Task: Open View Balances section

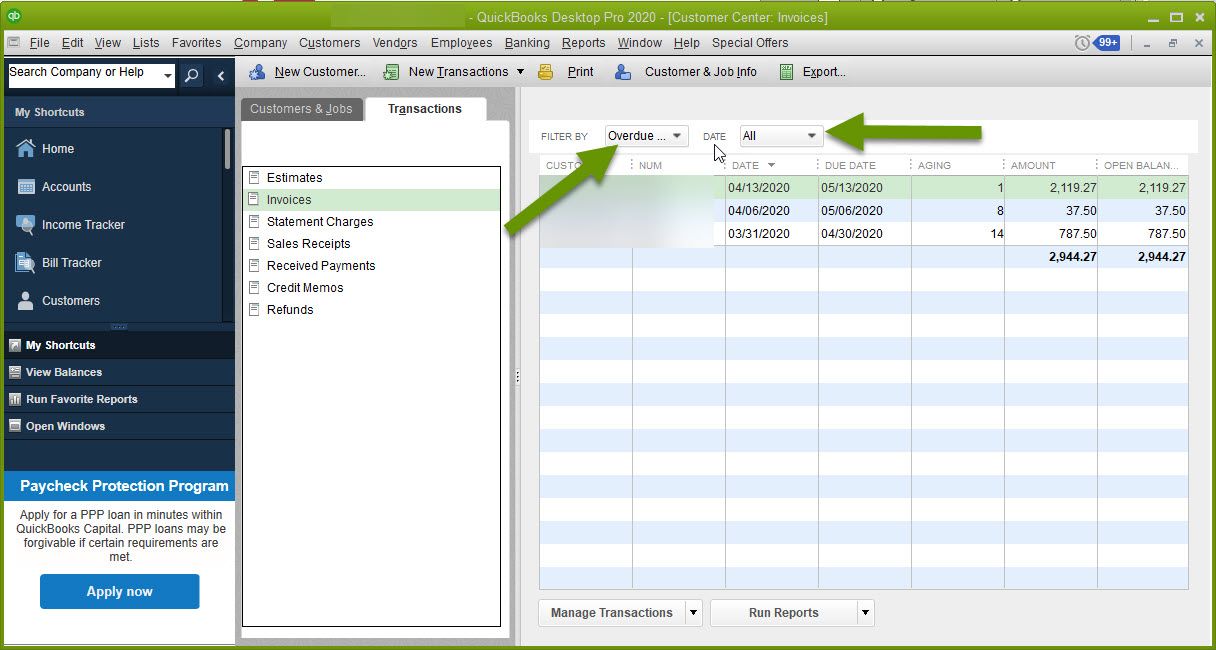Action: point(118,372)
